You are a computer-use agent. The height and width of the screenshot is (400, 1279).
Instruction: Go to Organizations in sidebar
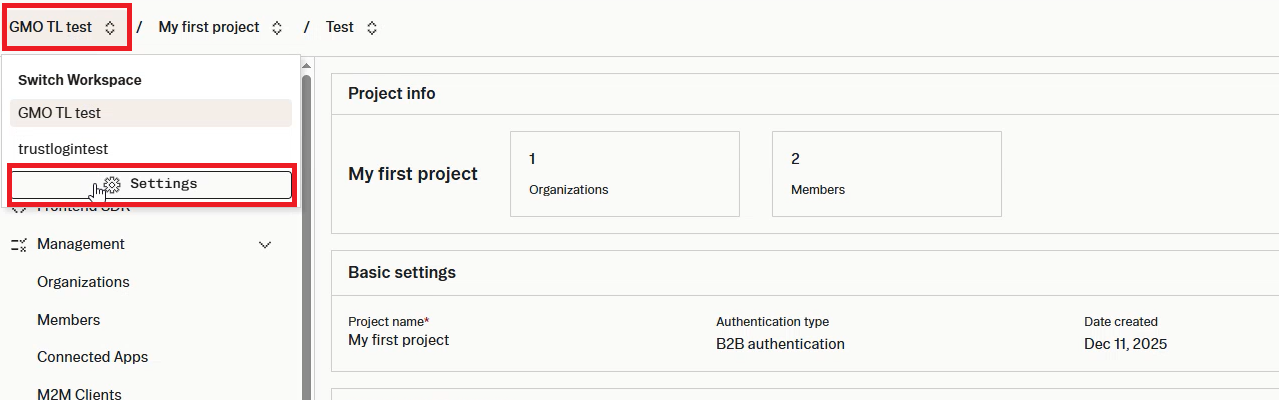pos(83,282)
